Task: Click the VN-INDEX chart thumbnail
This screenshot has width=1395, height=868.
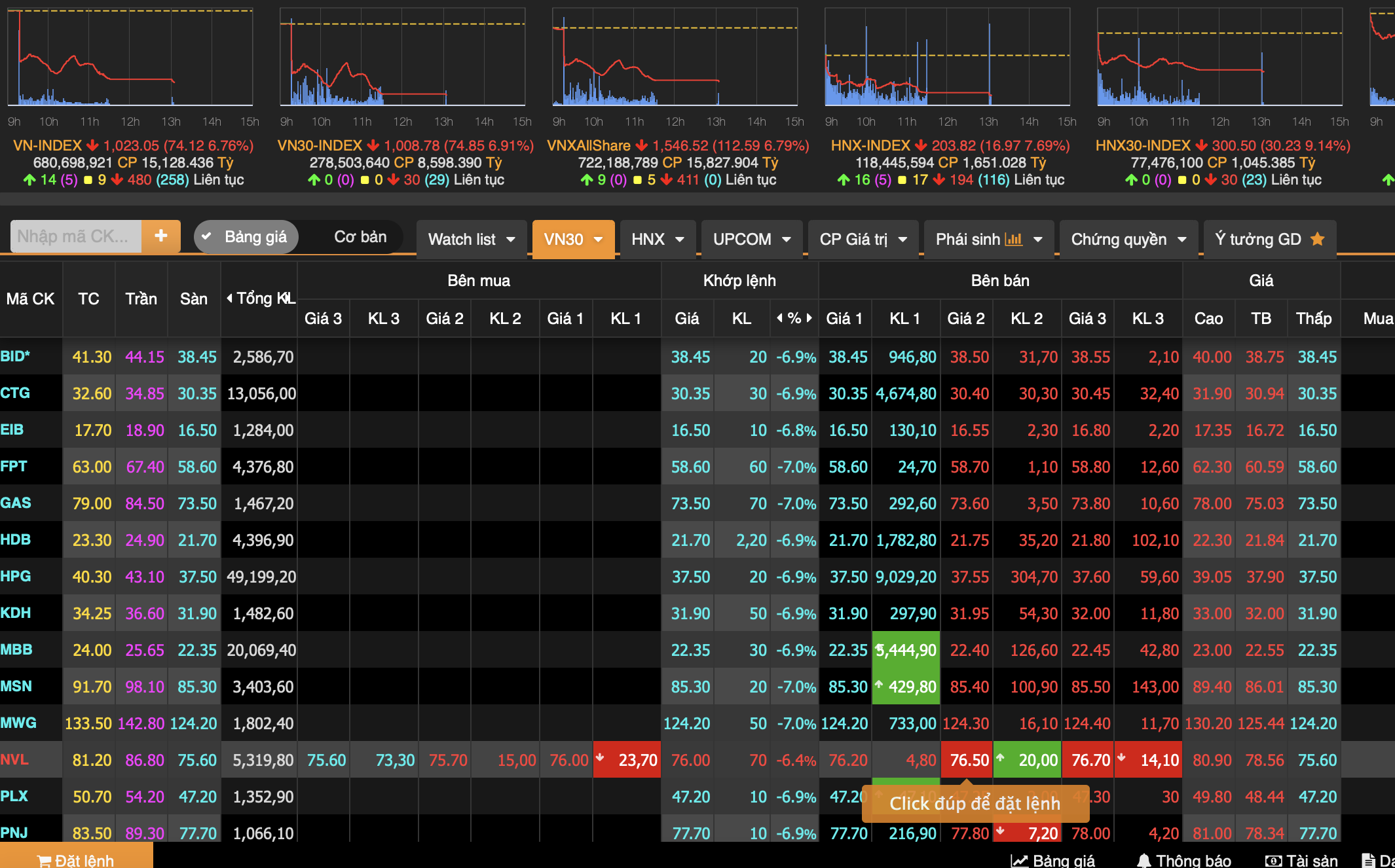Action: 130,57
